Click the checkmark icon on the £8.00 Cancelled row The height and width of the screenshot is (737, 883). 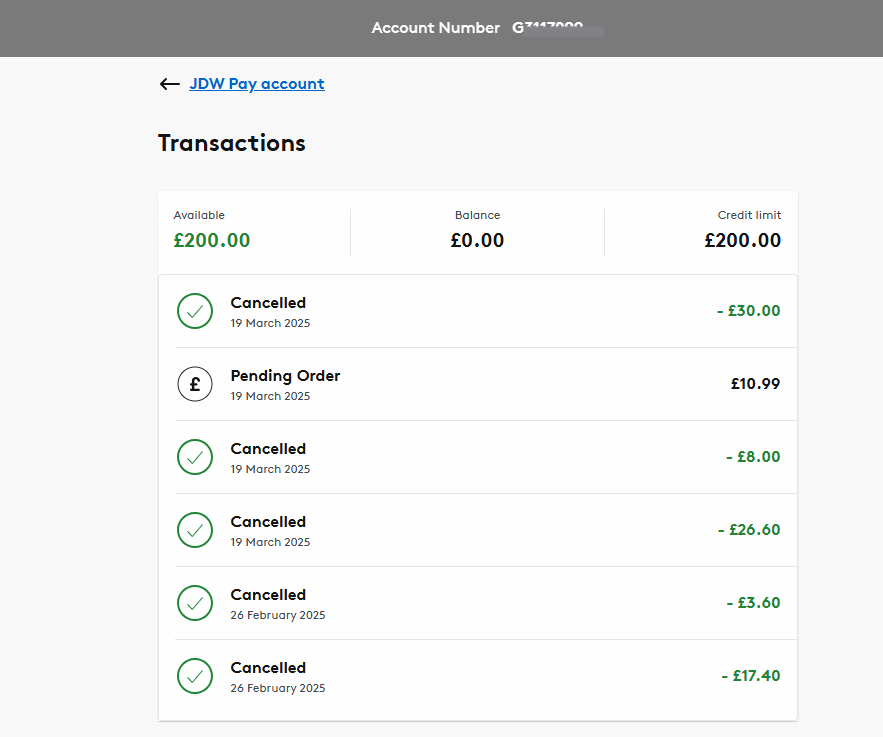pyautogui.click(x=195, y=457)
